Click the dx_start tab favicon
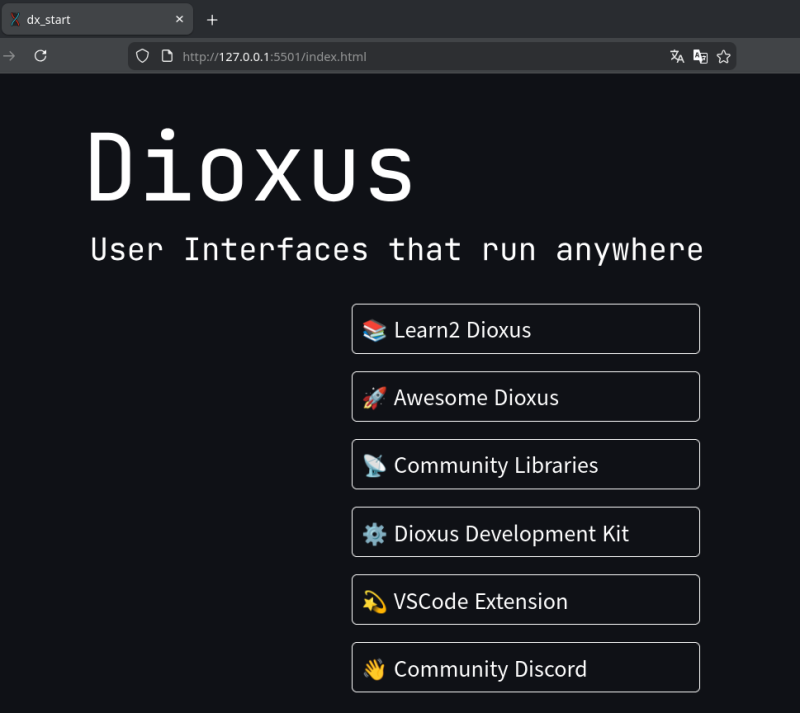This screenshot has height=713, width=800. [x=15, y=20]
